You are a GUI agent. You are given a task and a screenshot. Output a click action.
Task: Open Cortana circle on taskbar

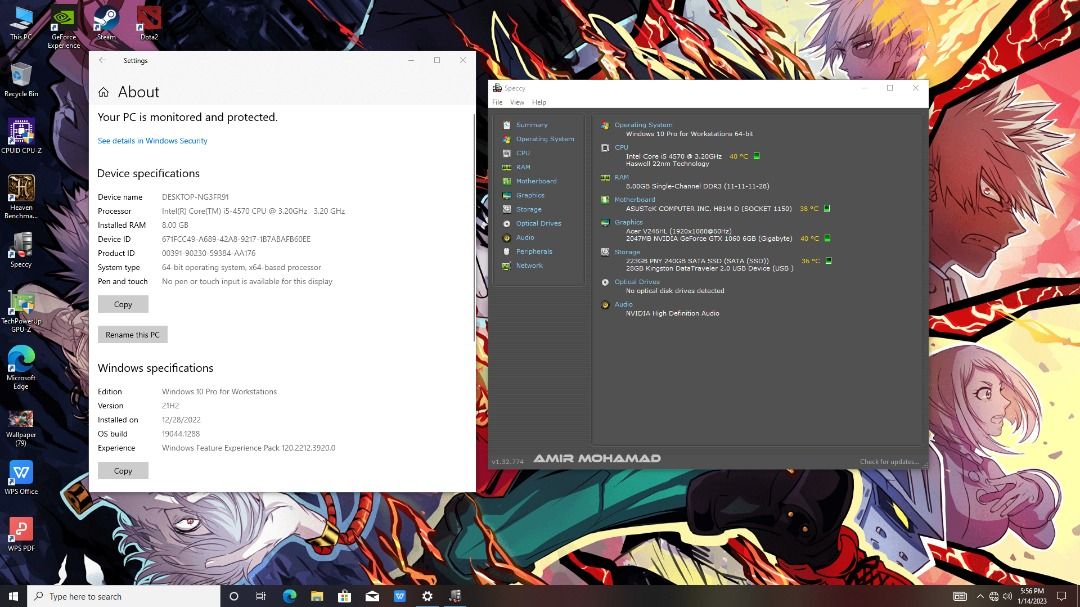click(233, 596)
